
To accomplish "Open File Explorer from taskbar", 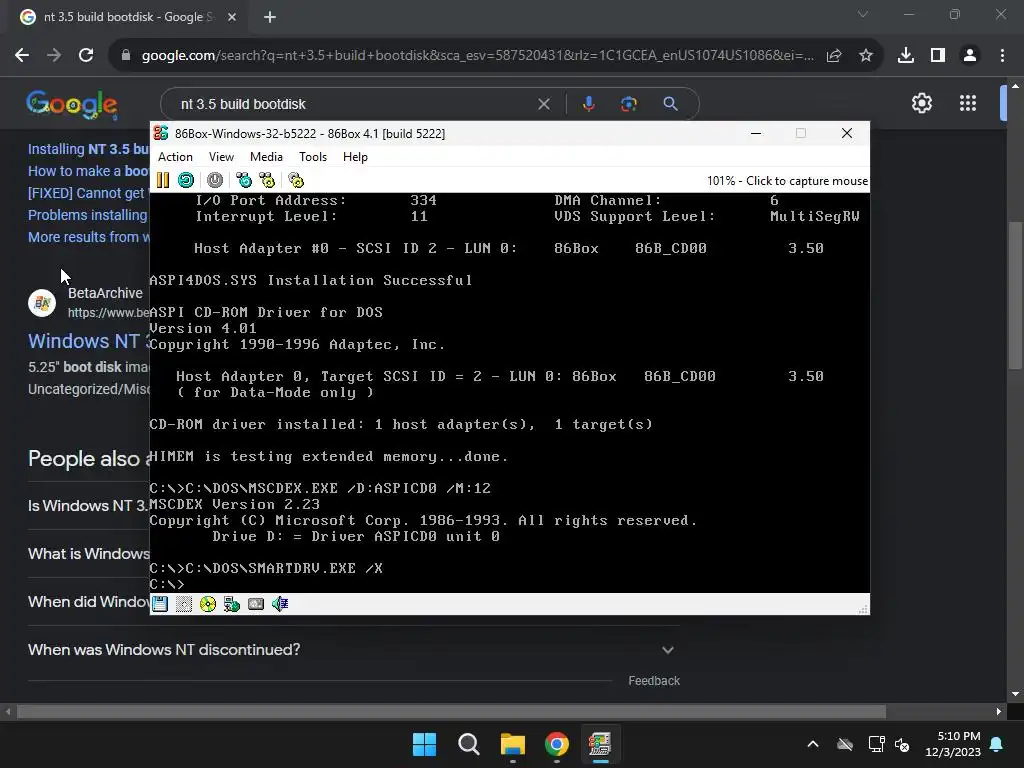I will pos(513,744).
